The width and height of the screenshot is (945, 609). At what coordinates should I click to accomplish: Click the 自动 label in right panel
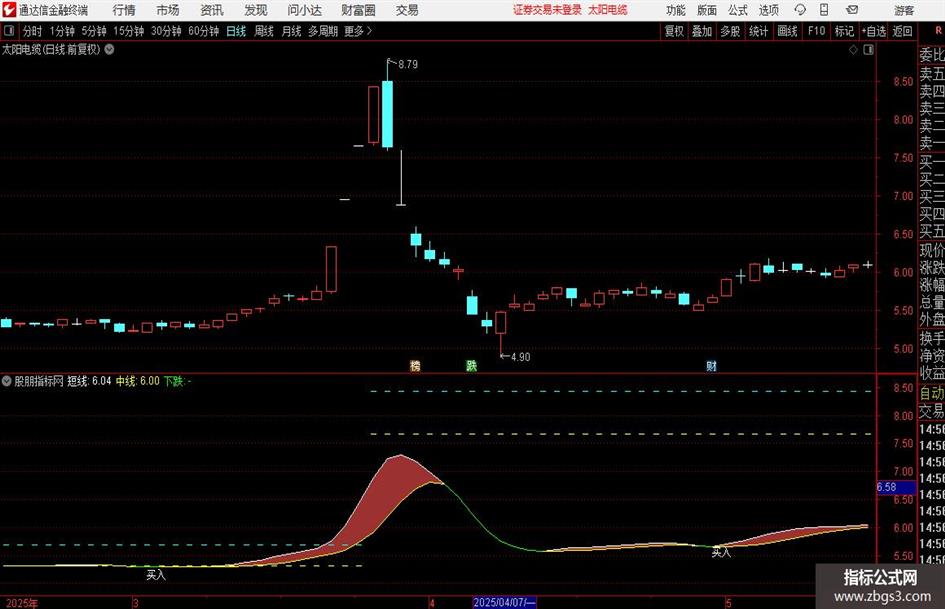point(932,394)
